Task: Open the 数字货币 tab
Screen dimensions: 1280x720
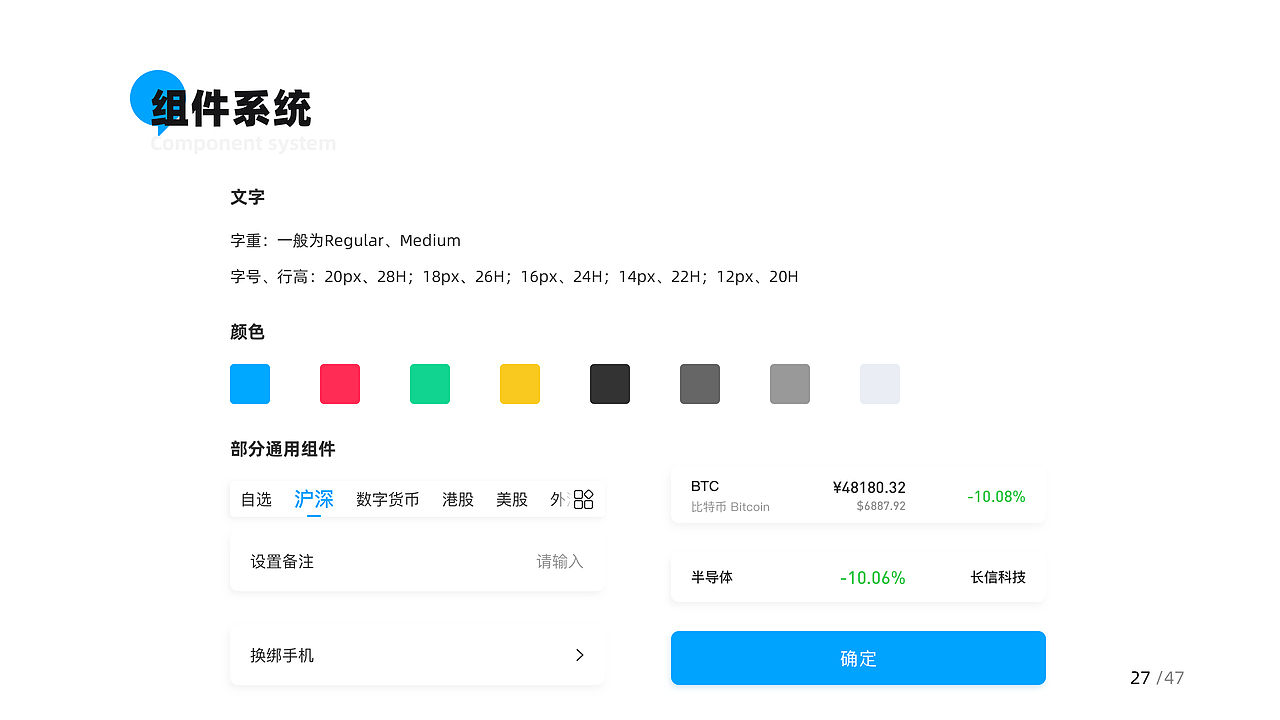Action: 388,499
